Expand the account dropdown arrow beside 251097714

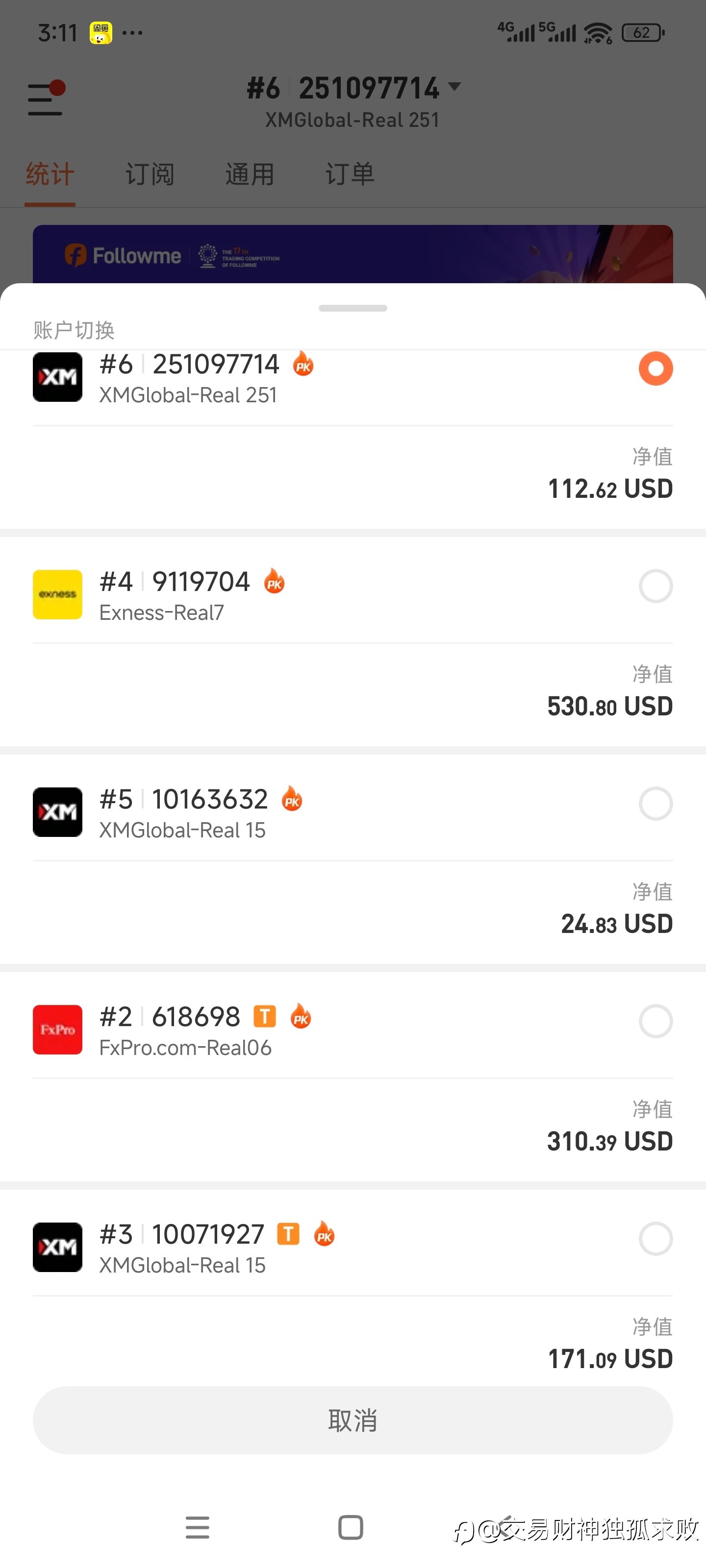(454, 86)
